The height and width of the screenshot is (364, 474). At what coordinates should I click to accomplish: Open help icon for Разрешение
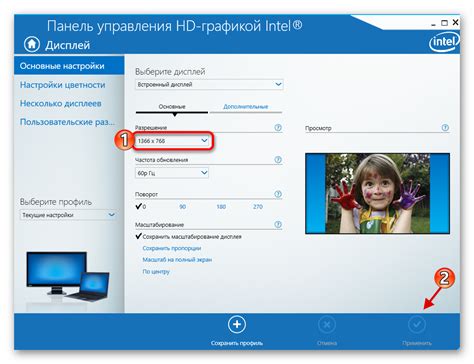(x=278, y=128)
